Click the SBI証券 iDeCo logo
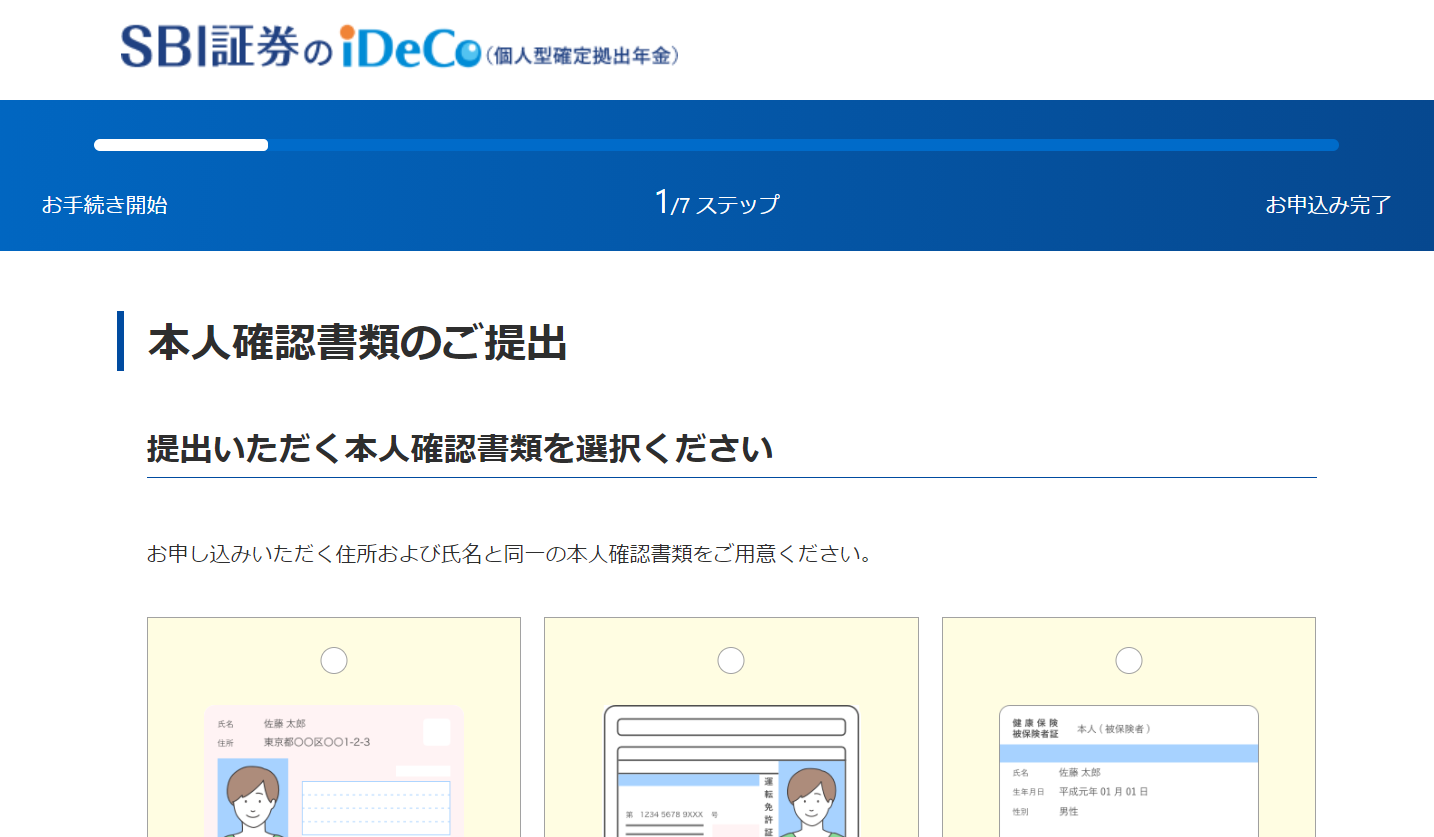This screenshot has height=837, width=1434. coord(300,47)
